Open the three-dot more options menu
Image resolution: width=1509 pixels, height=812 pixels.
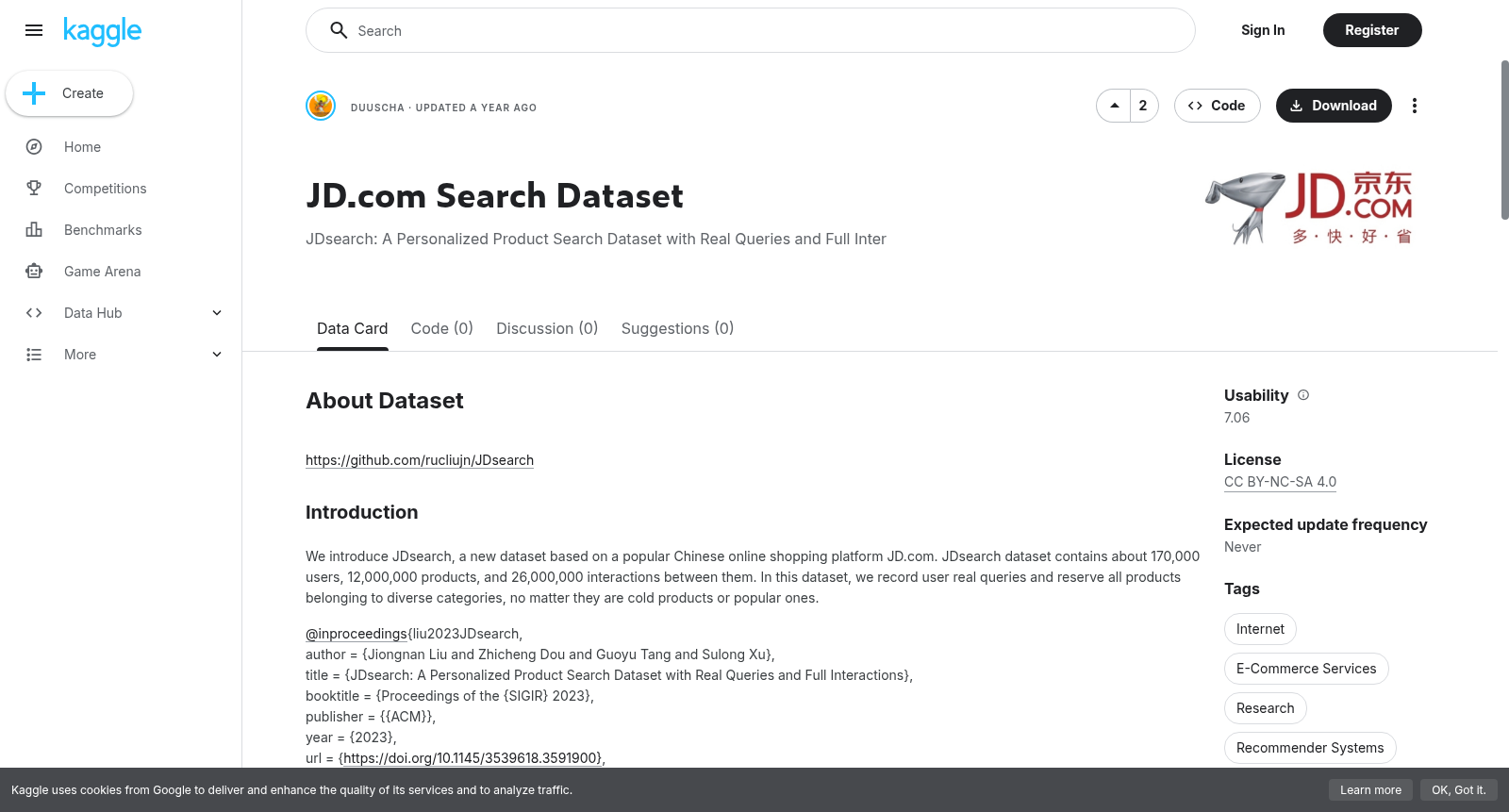click(x=1414, y=106)
